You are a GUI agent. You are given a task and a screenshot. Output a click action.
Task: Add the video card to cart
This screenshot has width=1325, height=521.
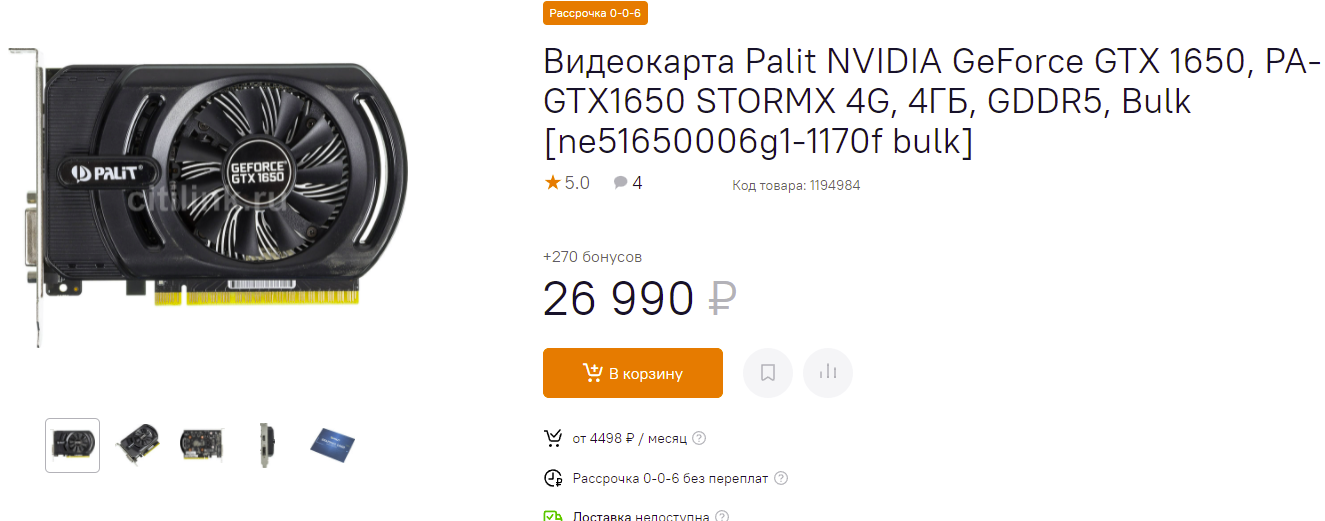632,373
